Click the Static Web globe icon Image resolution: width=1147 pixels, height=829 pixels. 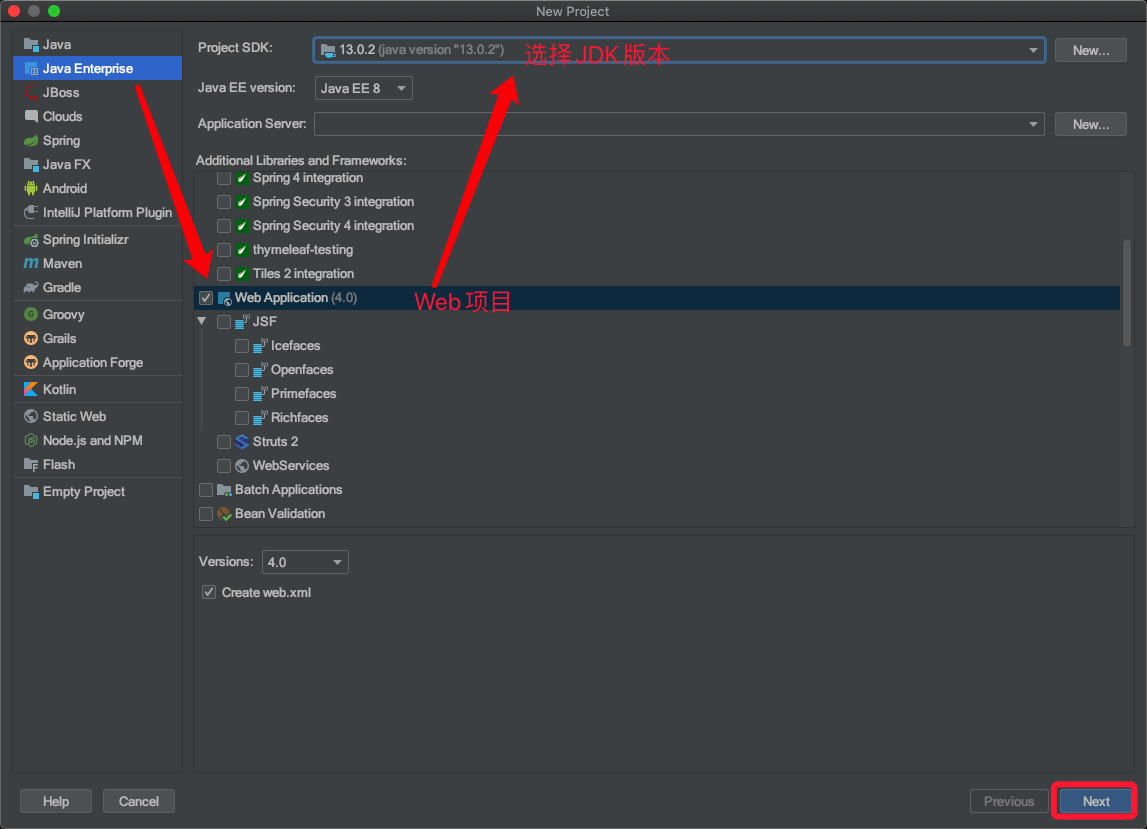[x=31, y=416]
